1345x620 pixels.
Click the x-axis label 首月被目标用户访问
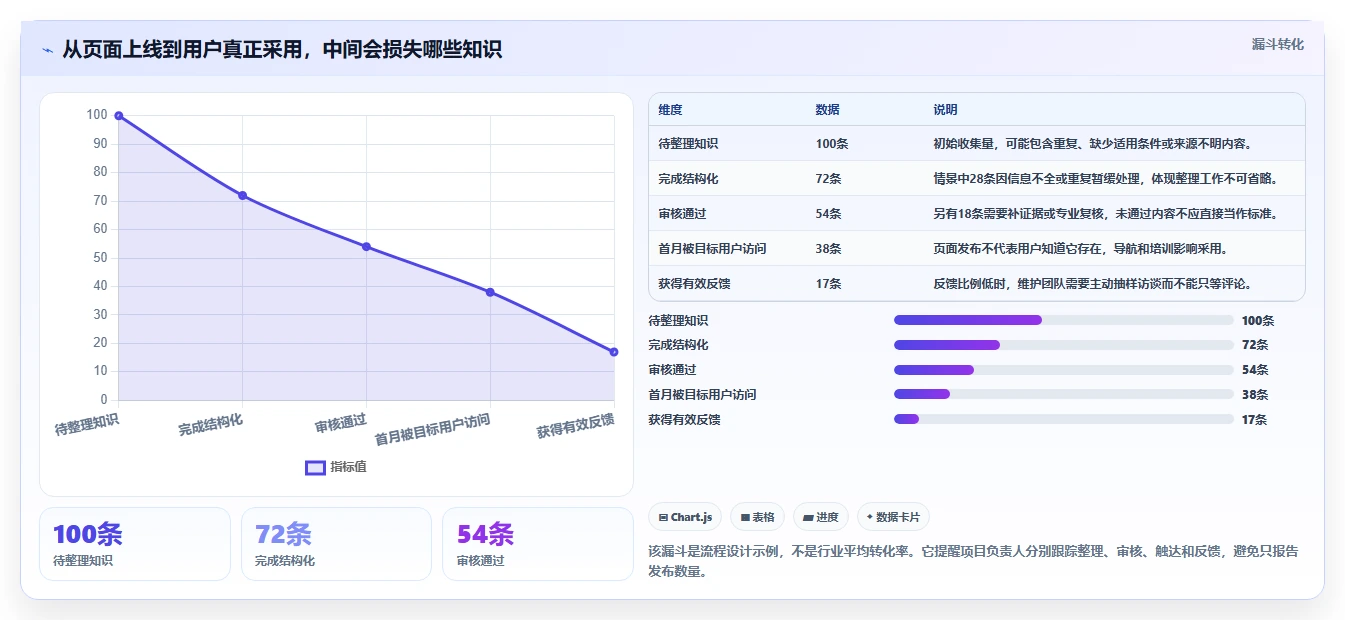(x=433, y=430)
